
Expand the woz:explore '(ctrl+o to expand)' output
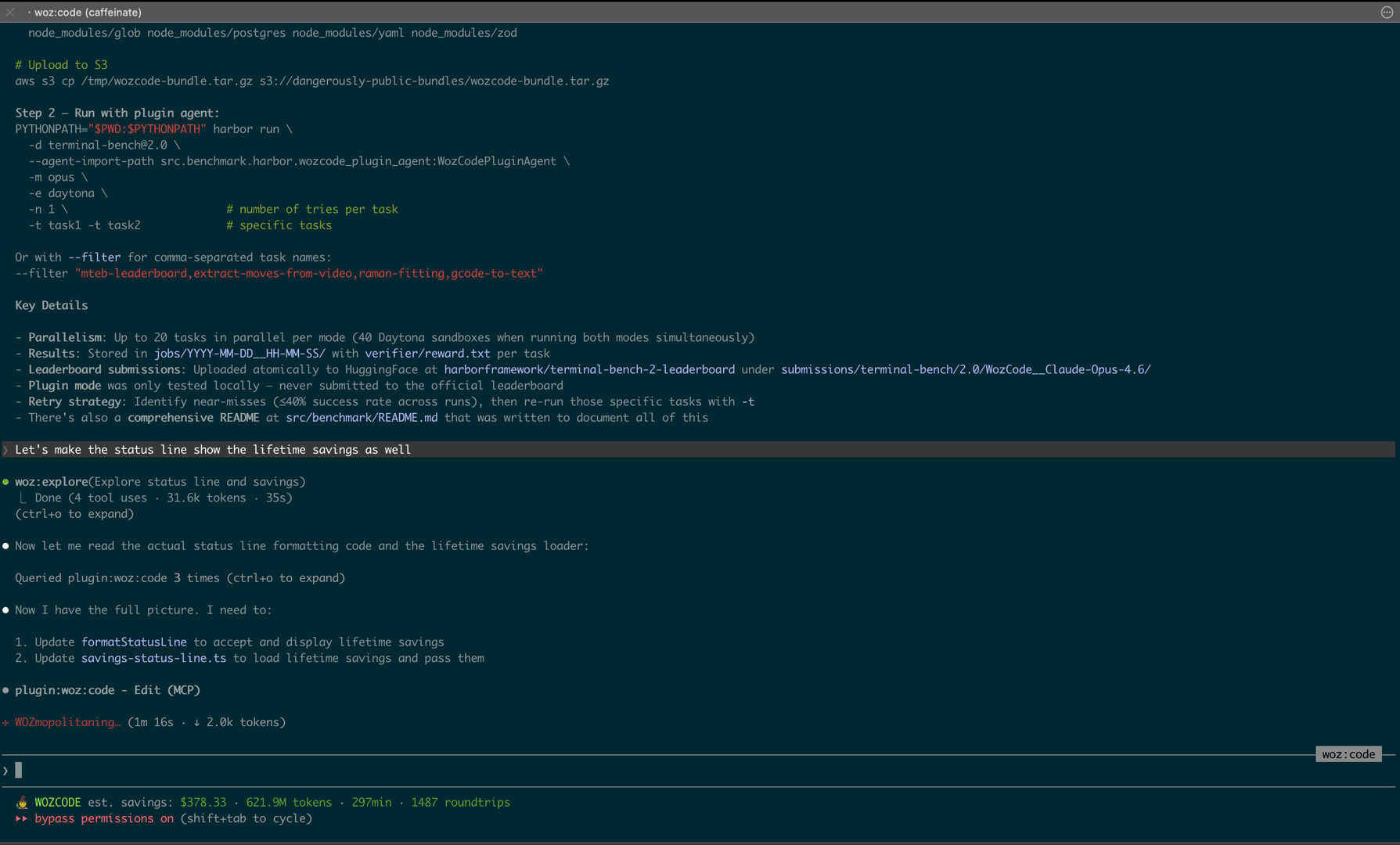(x=74, y=514)
